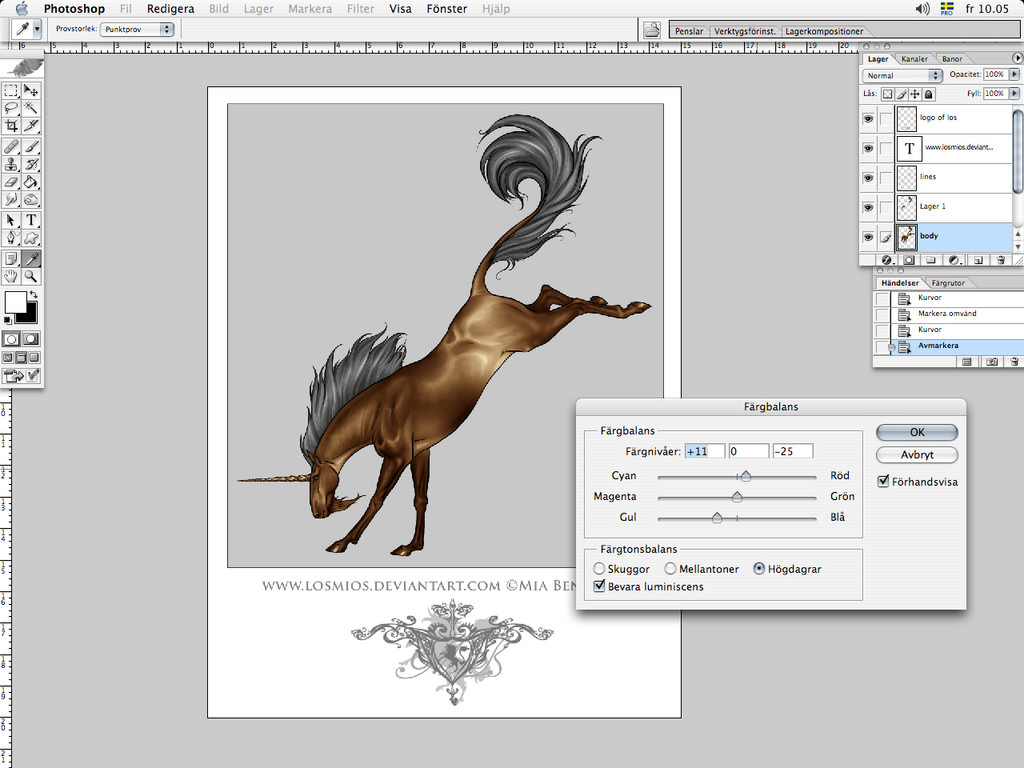
Task: Add layer mask in Layers panel
Action: 908,260
